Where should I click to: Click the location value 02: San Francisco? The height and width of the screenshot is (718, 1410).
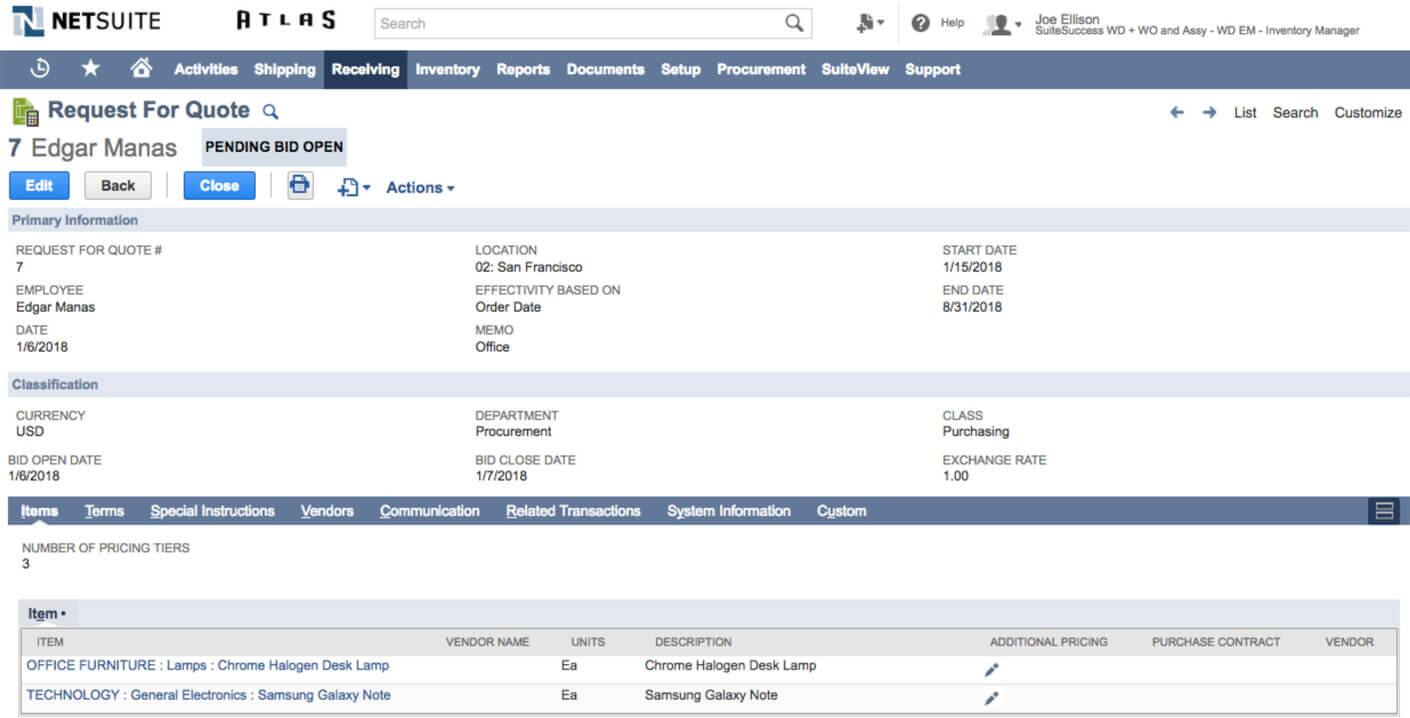pyautogui.click(x=529, y=267)
